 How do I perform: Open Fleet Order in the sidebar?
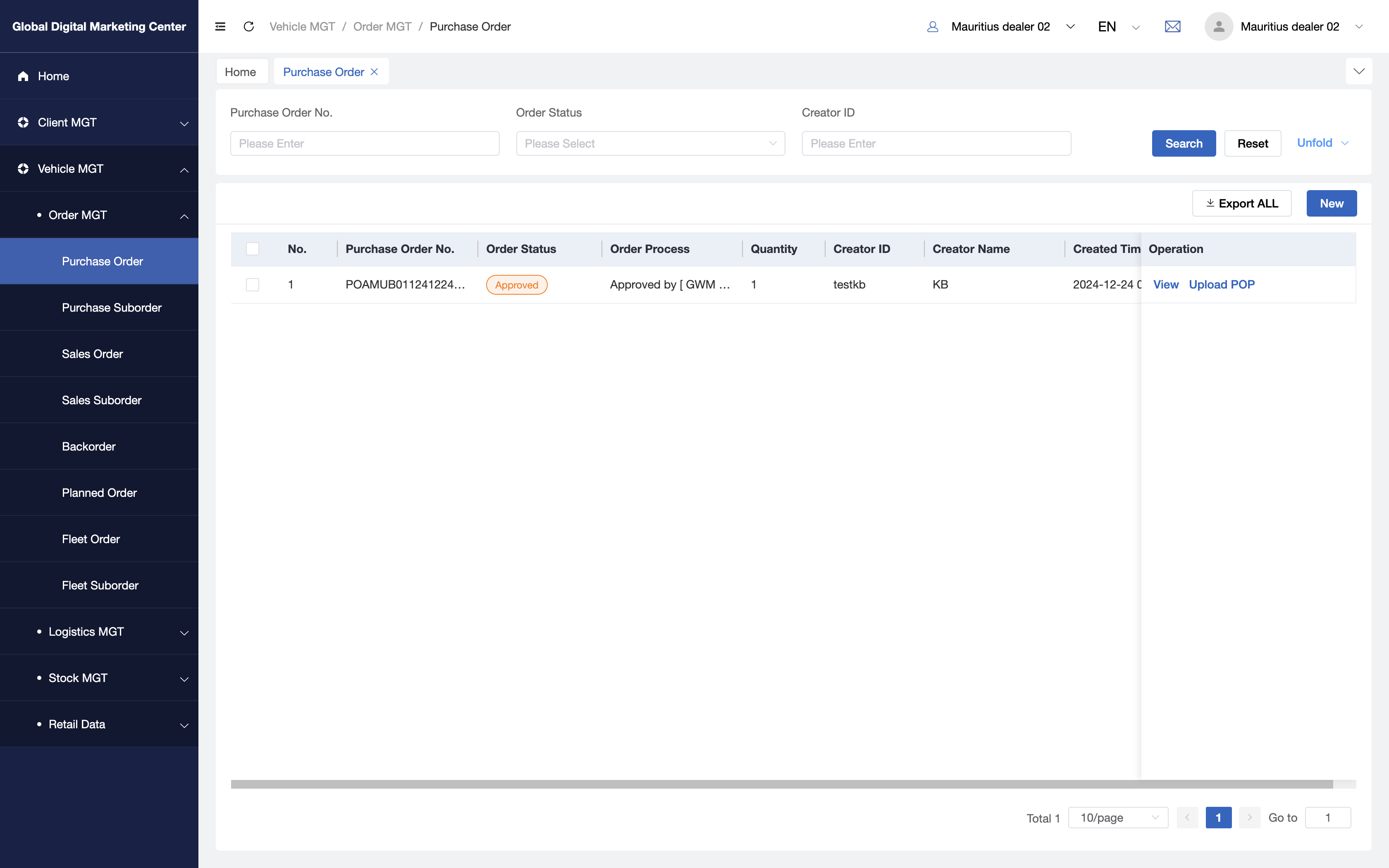[x=99, y=539]
